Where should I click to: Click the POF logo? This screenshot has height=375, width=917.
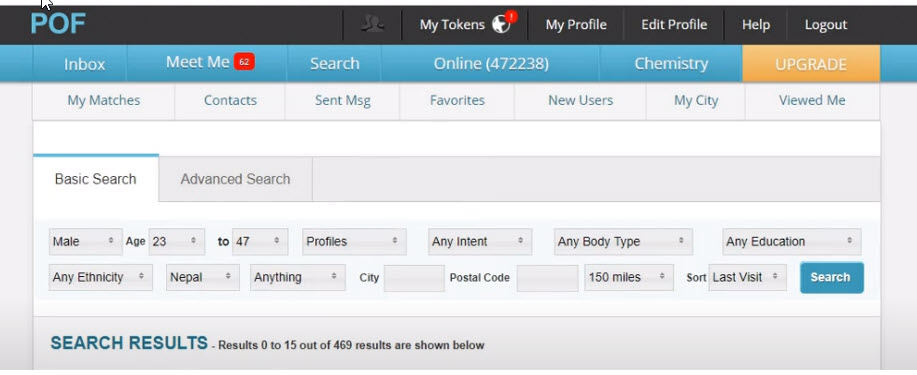(57, 24)
